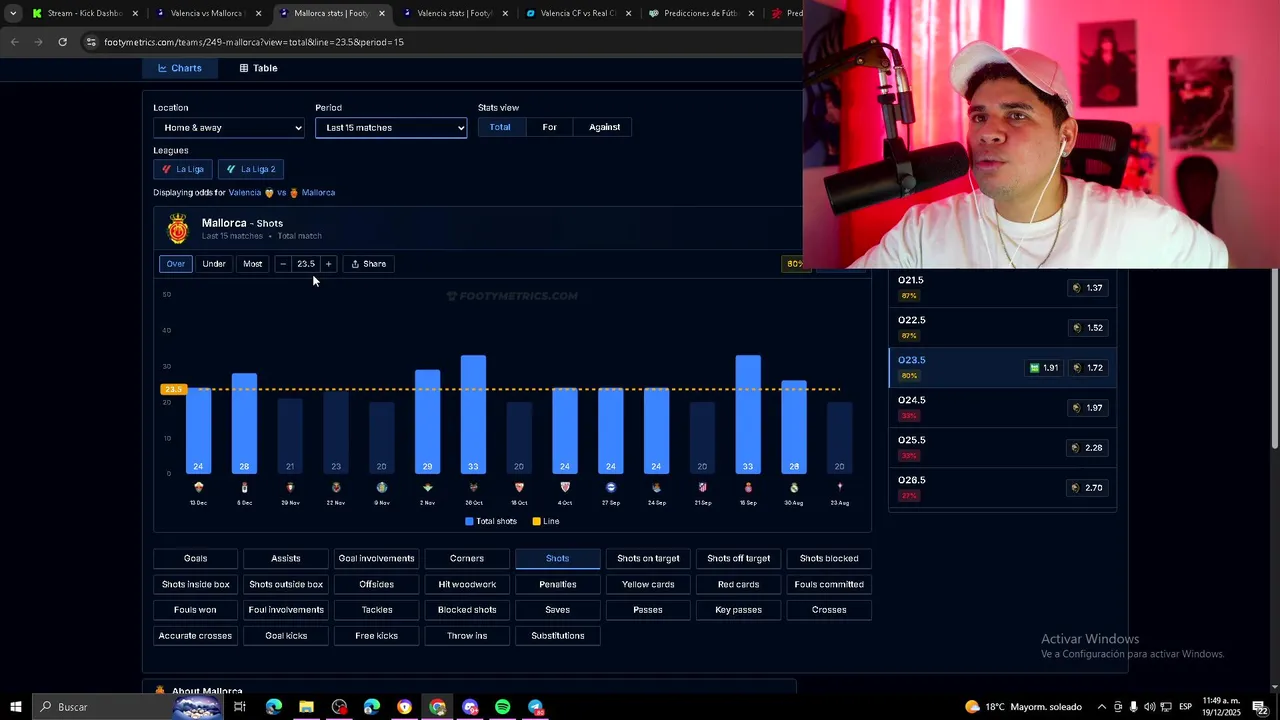Image resolution: width=1280 pixels, height=720 pixels.
Task: Click the 6 Dec opponent crest icon
Action: [244, 487]
